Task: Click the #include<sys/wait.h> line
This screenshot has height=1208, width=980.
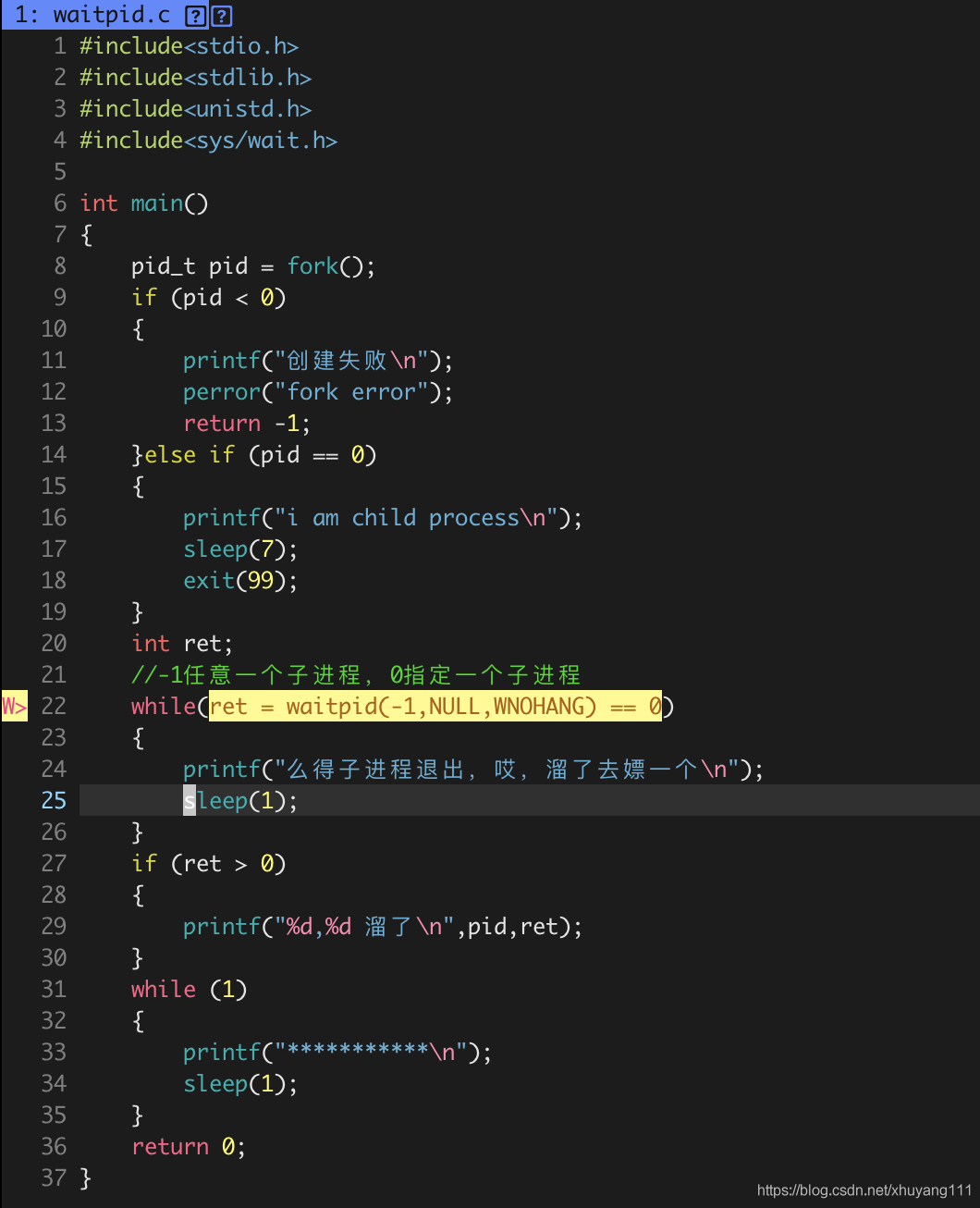Action: pos(208,141)
